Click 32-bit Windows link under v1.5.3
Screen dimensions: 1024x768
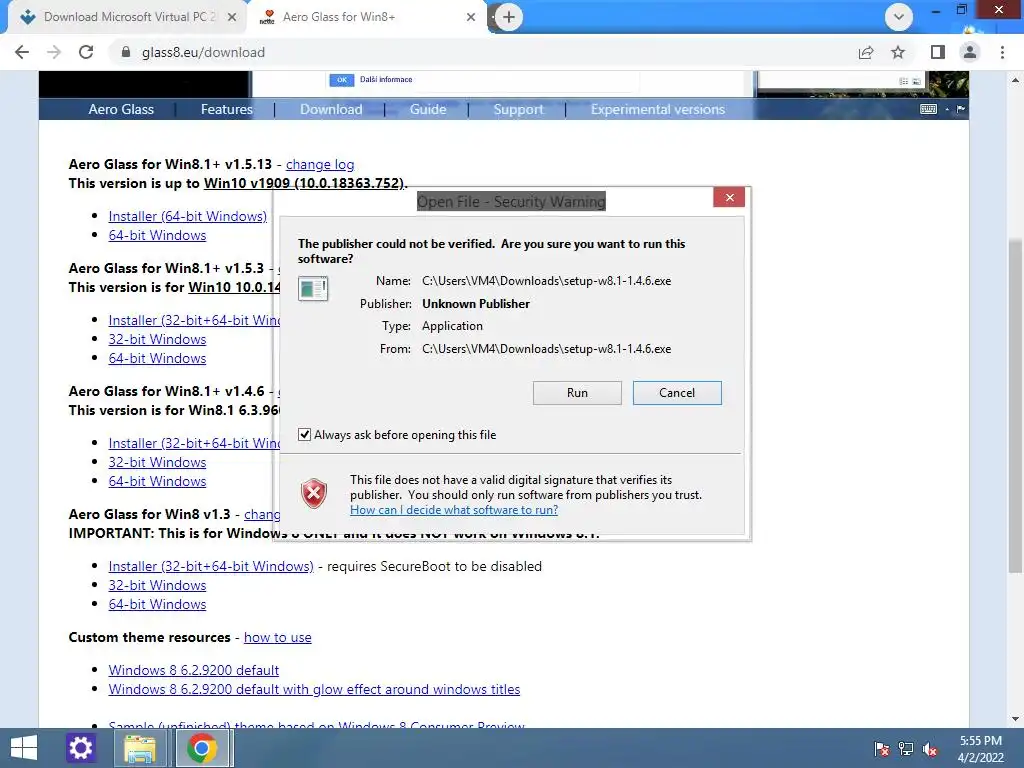coord(157,339)
